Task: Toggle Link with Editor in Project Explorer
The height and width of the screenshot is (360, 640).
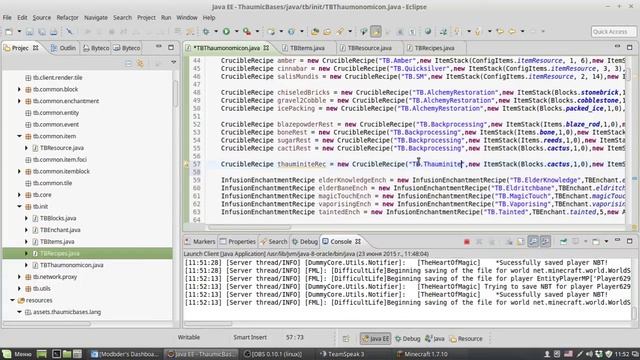Action: 140,63
